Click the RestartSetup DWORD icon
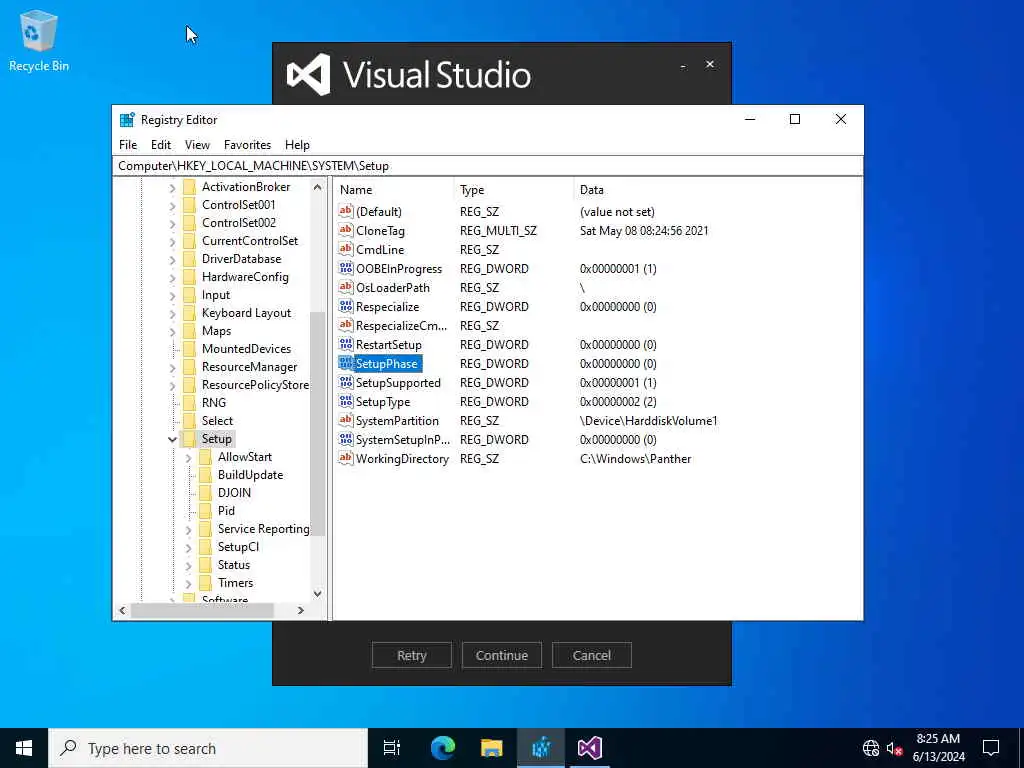 [x=345, y=344]
